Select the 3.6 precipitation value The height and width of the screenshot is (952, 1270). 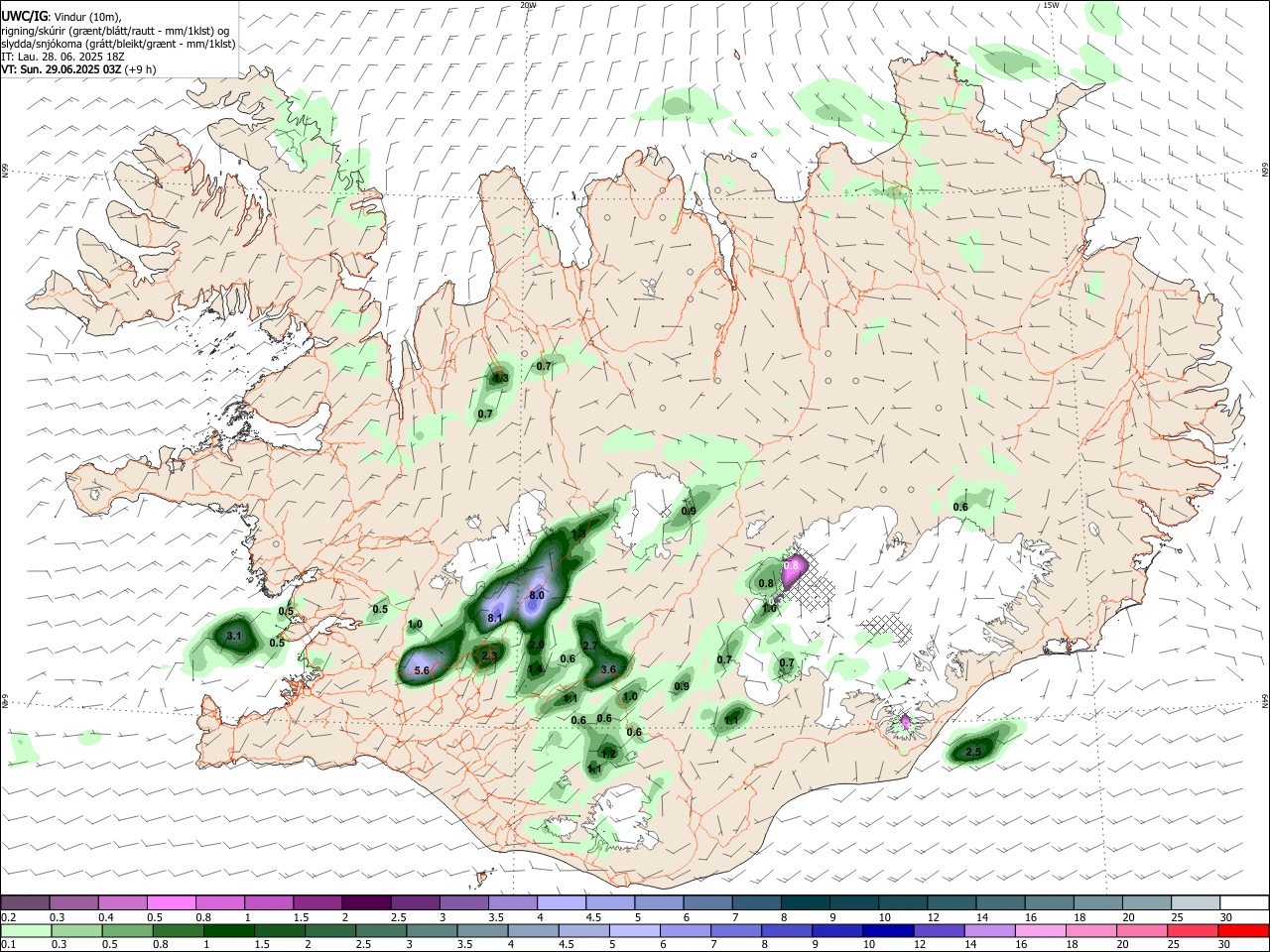pyautogui.click(x=608, y=669)
